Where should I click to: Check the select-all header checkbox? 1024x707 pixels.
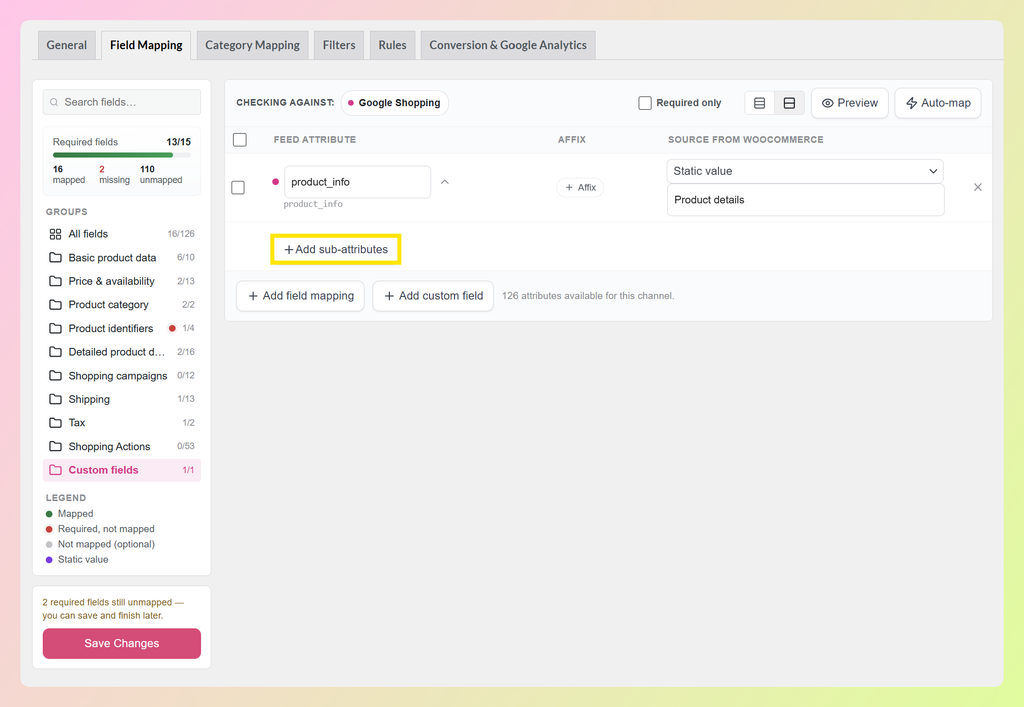[240, 140]
